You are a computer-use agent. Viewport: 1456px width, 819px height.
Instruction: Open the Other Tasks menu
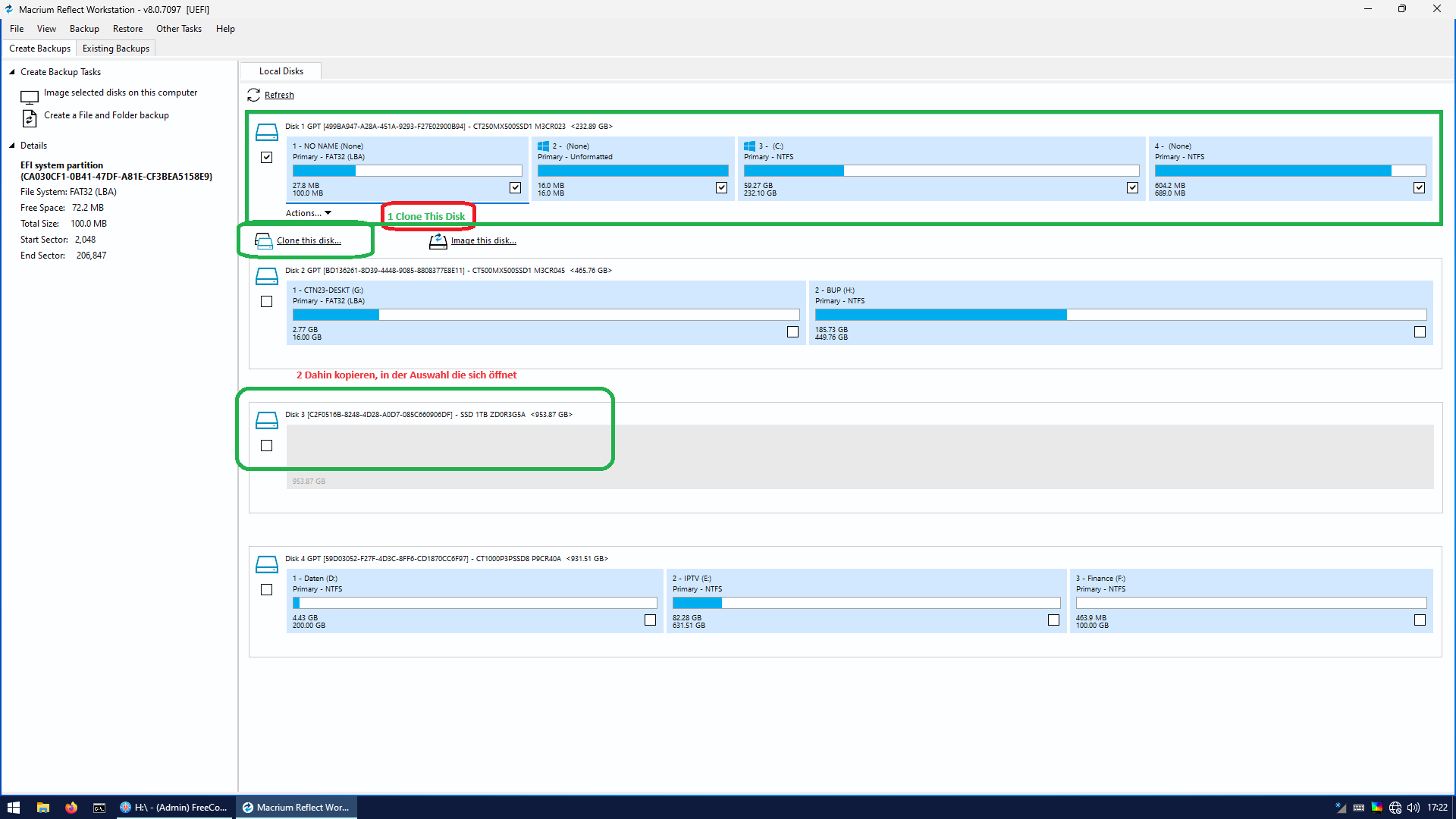coord(179,29)
